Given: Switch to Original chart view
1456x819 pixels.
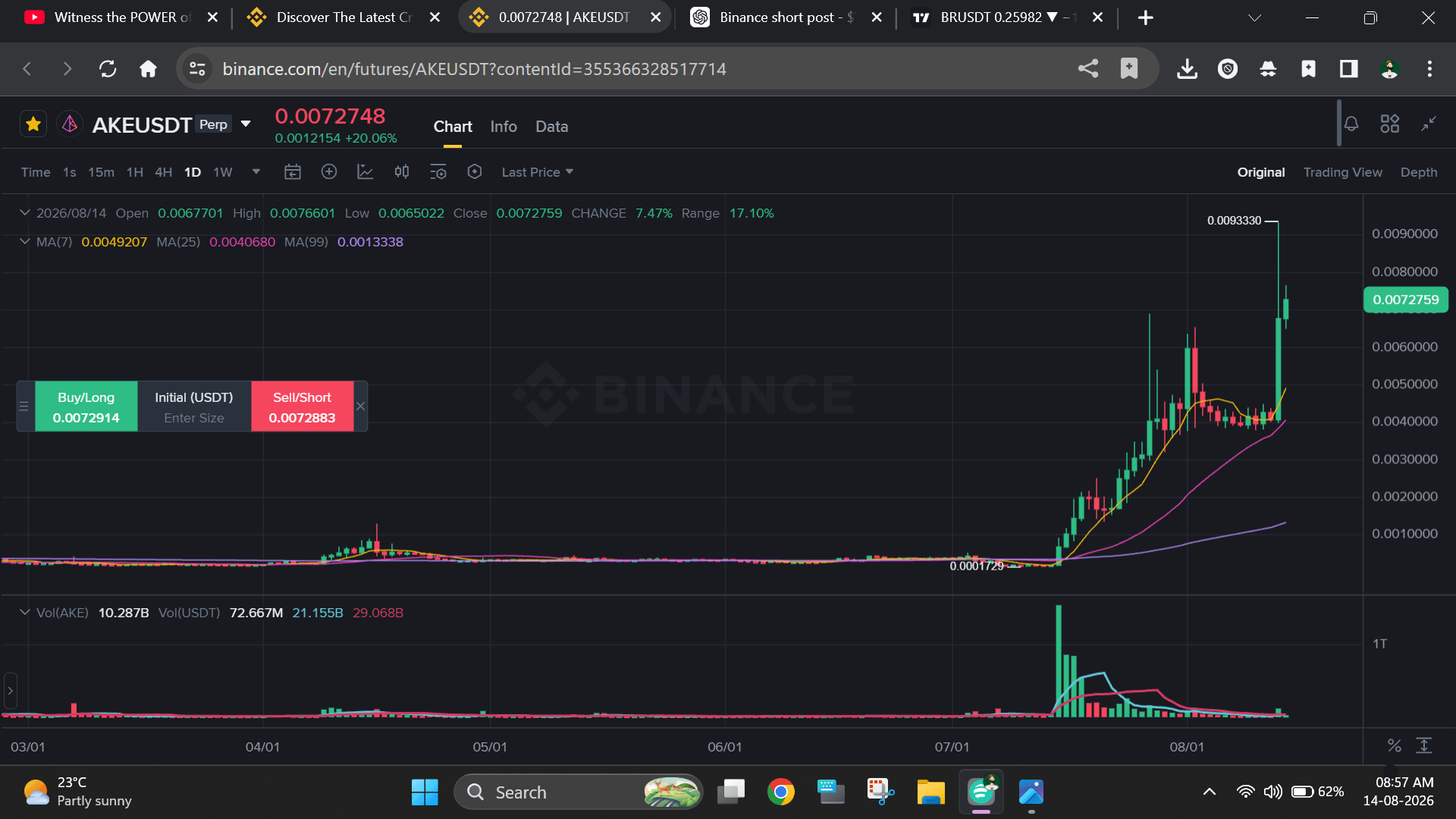Looking at the screenshot, I should point(1261,172).
